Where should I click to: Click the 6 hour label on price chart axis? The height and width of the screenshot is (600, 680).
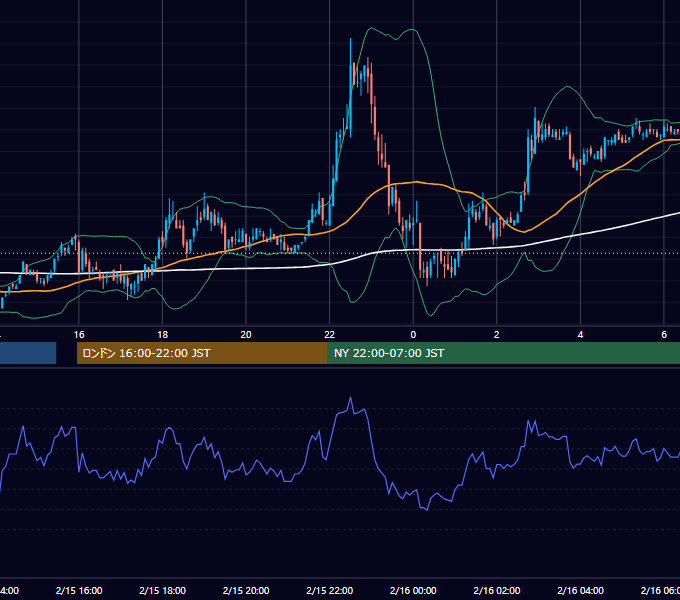(x=664, y=334)
